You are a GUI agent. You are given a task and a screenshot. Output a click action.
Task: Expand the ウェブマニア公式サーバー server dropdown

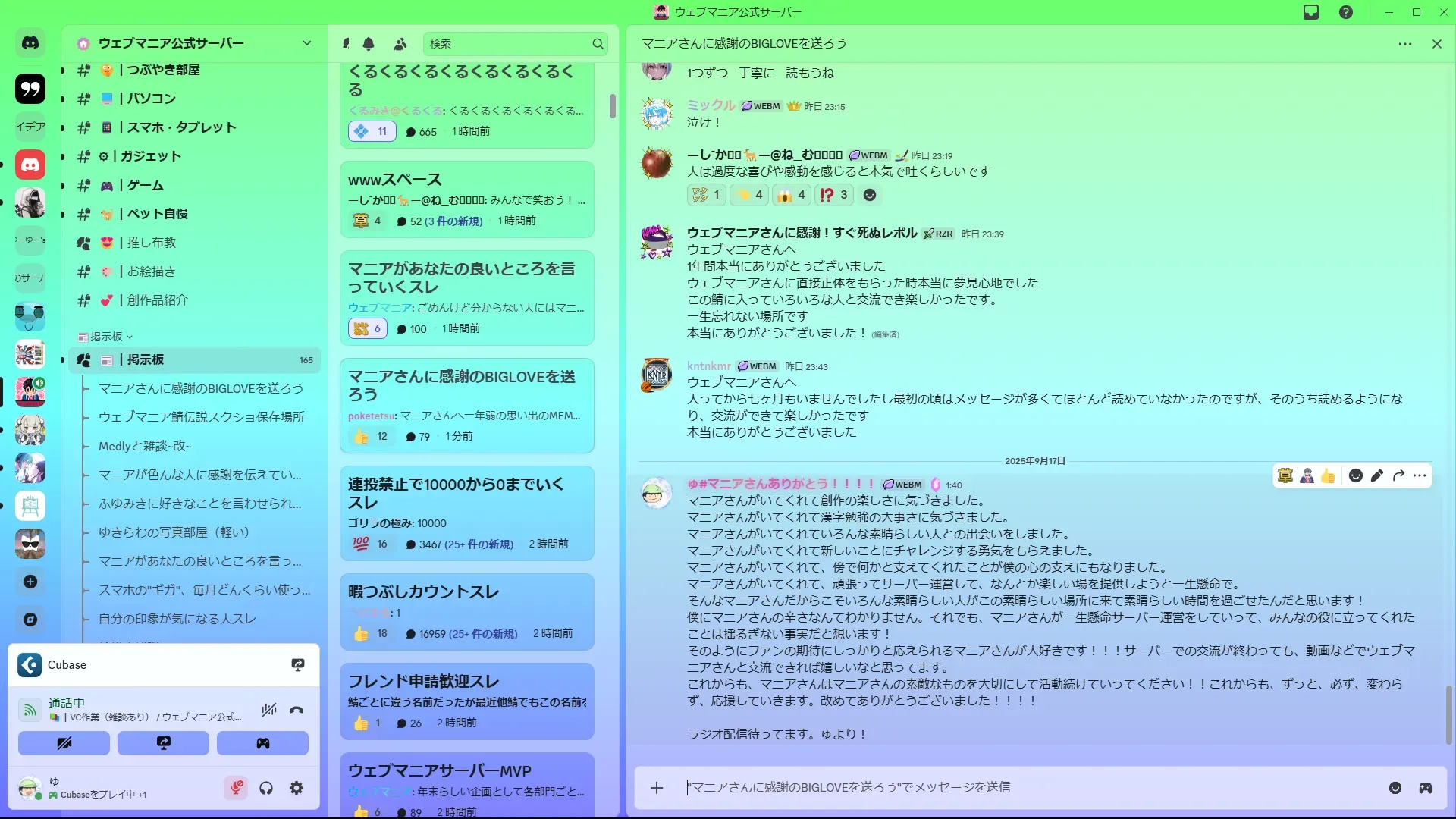pyautogui.click(x=306, y=43)
